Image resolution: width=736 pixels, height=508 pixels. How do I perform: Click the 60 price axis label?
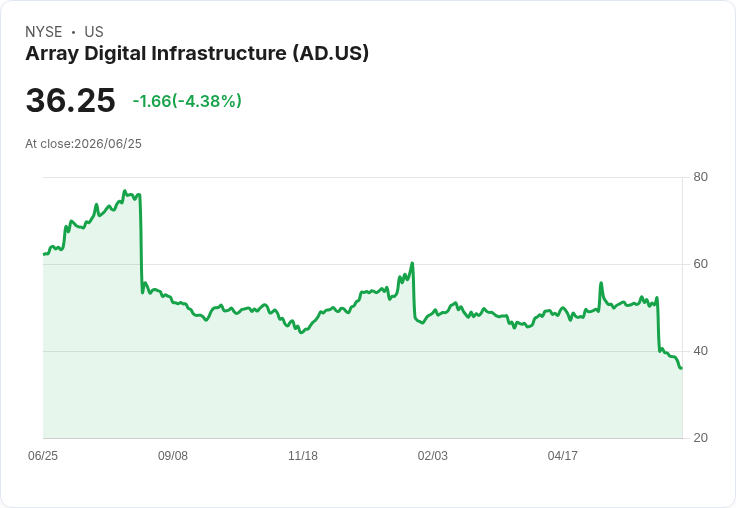click(x=700, y=264)
